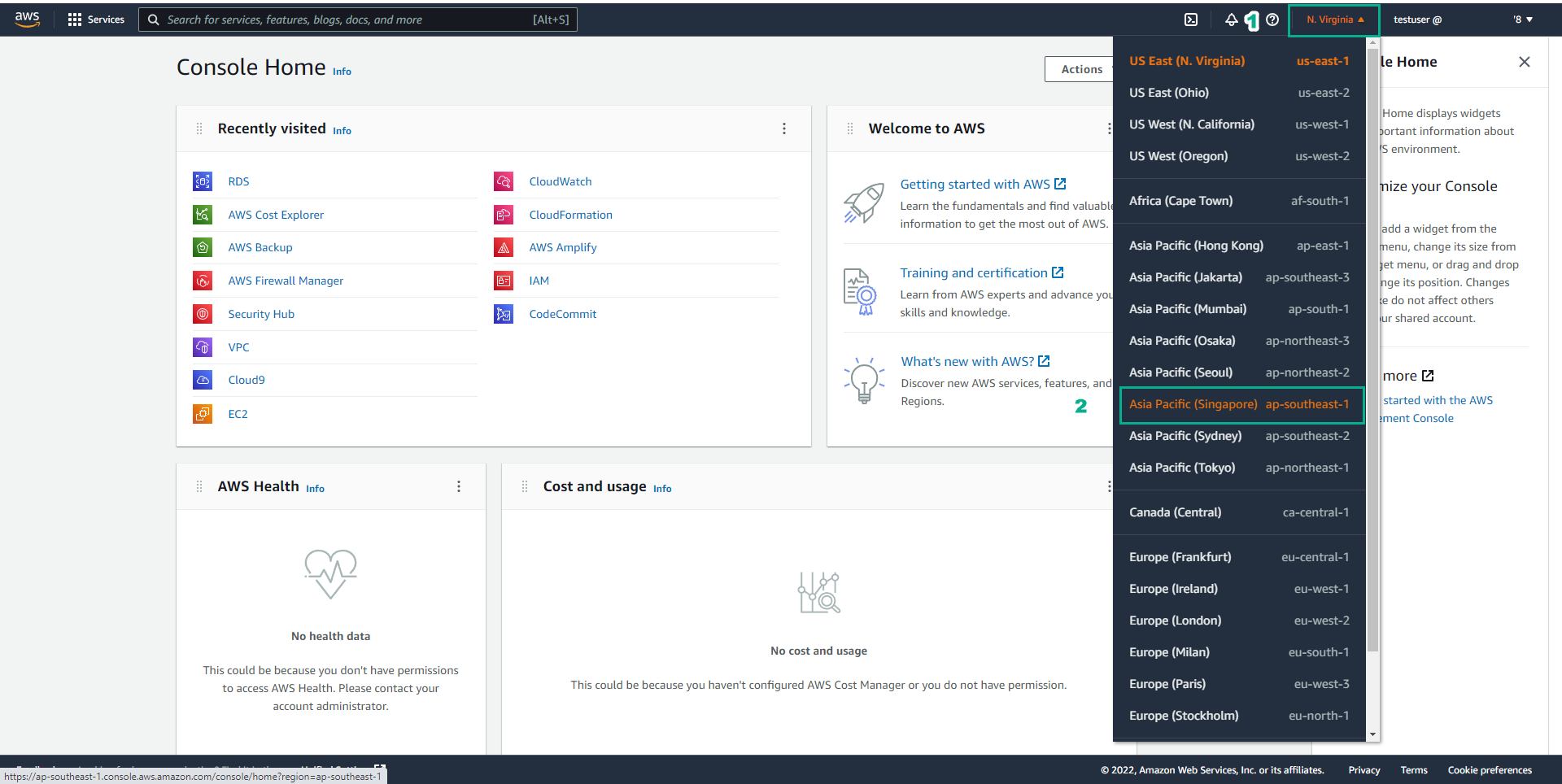Viewport: 1562px width, 784px height.
Task: Select Africa (Cape Town) region
Action: (1239, 201)
